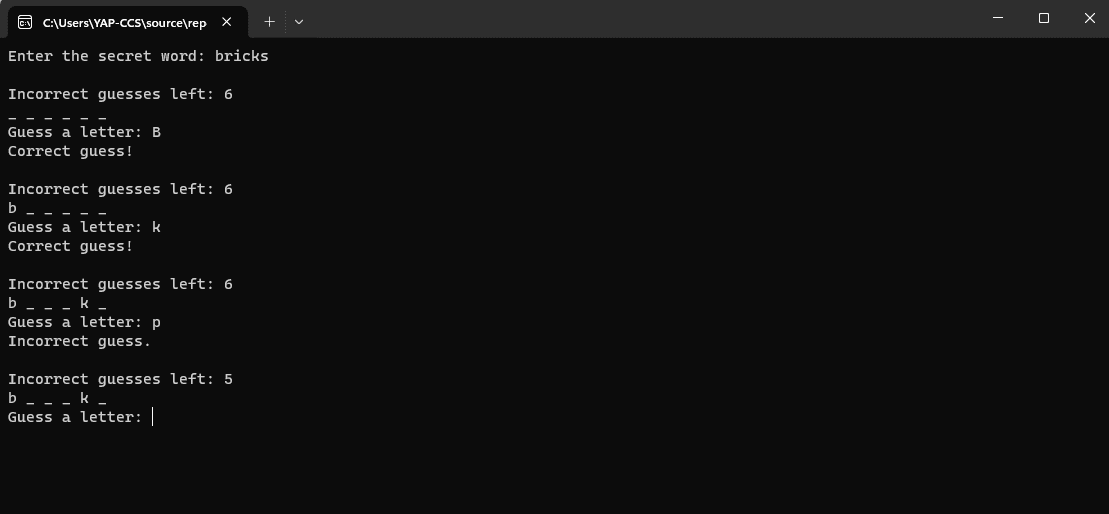
Task: Close the C:\Users\YAP-CCS\source\rep tab
Action: tap(226, 22)
